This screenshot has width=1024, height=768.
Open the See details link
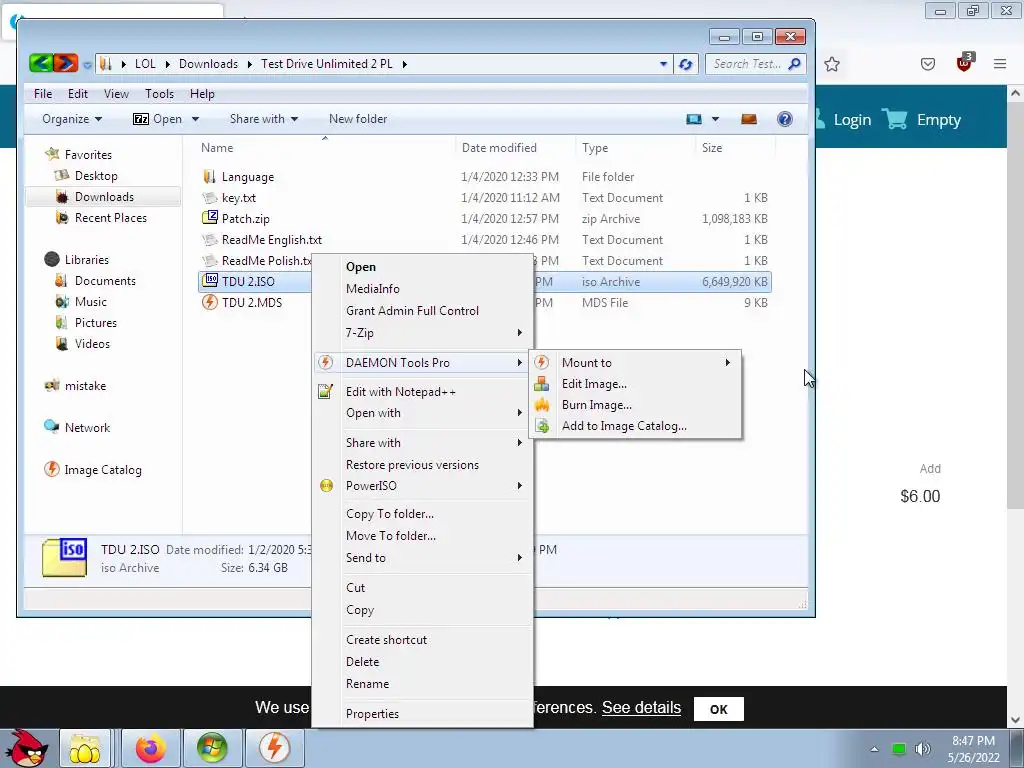641,708
